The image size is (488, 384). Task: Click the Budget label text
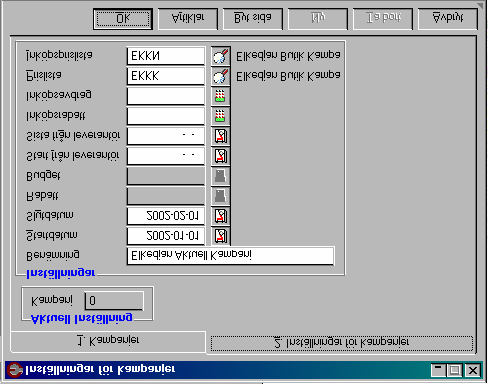pyautogui.click(x=43, y=176)
